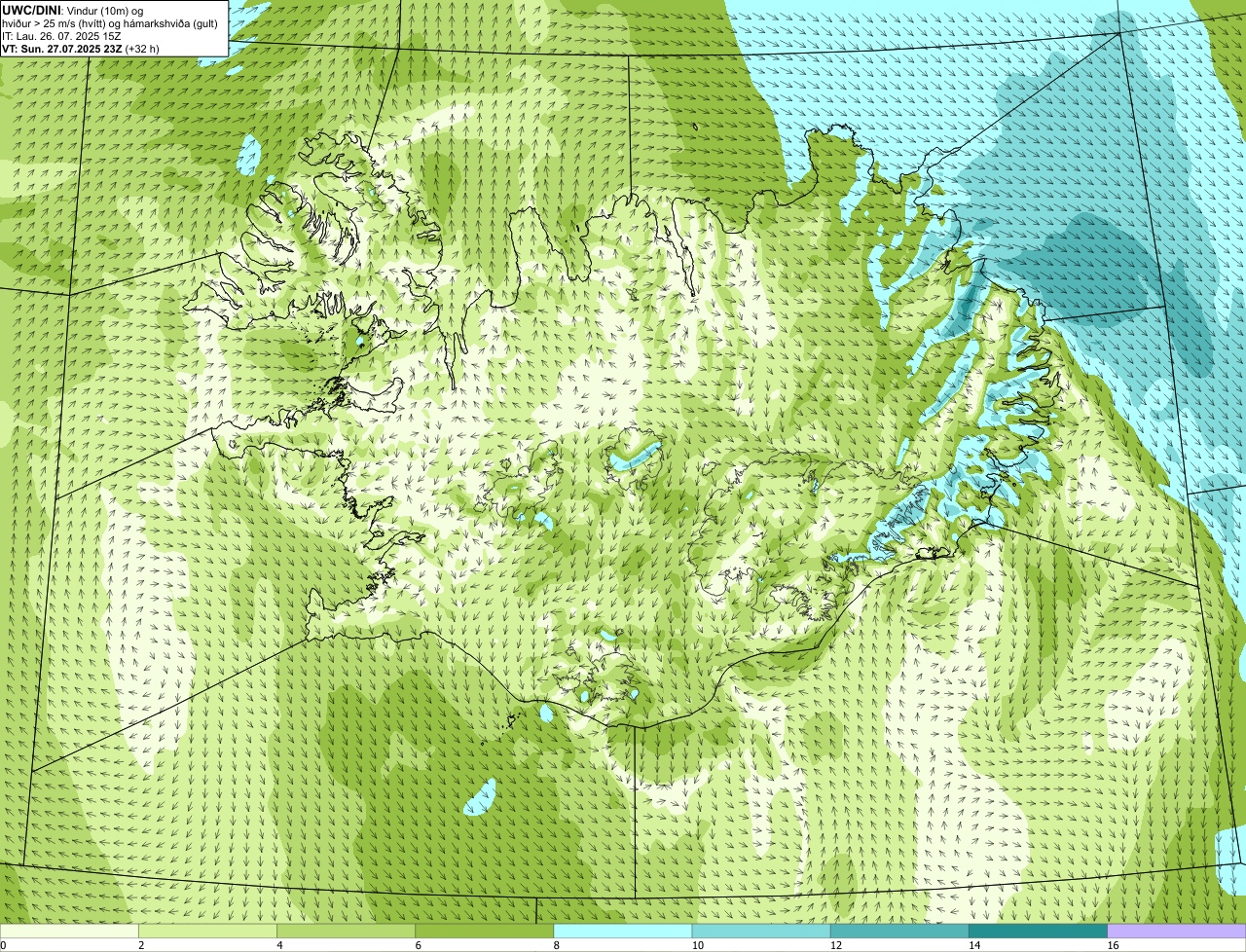Click the dark teal 14–16 legend swatch
1246x952 pixels.
click(x=1039, y=932)
